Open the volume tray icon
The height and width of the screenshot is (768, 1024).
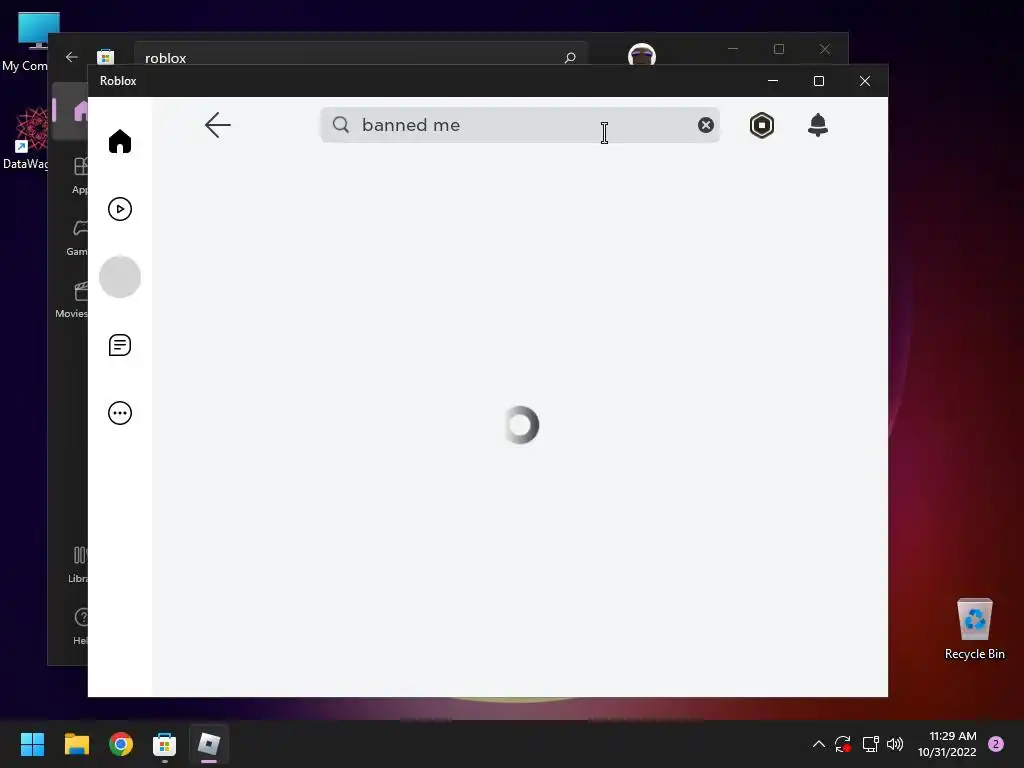click(895, 744)
